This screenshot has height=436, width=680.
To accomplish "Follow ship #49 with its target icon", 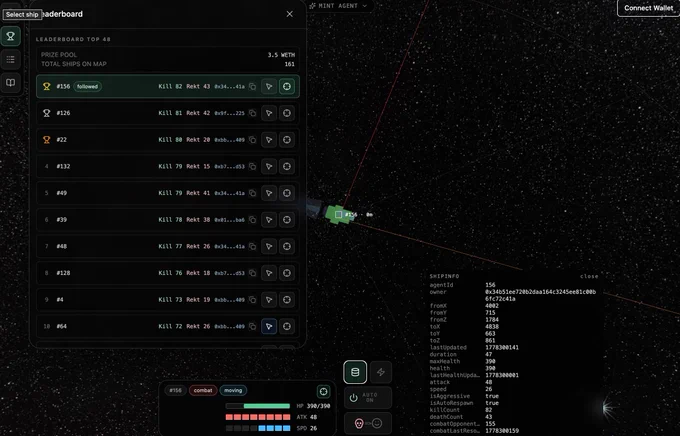I will (287, 193).
